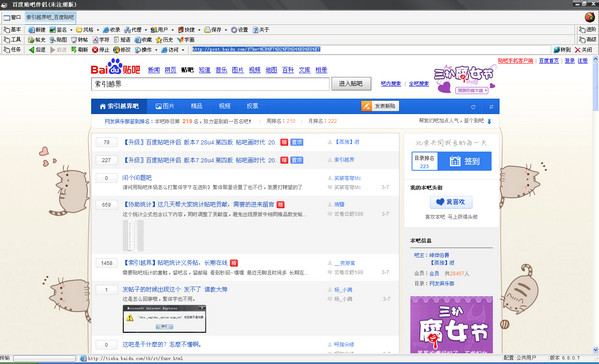This screenshot has height=364, width=599.
Task: Open thread 发帖子的时候出现这个 发不了 请教大神
Action: (x=175, y=289)
